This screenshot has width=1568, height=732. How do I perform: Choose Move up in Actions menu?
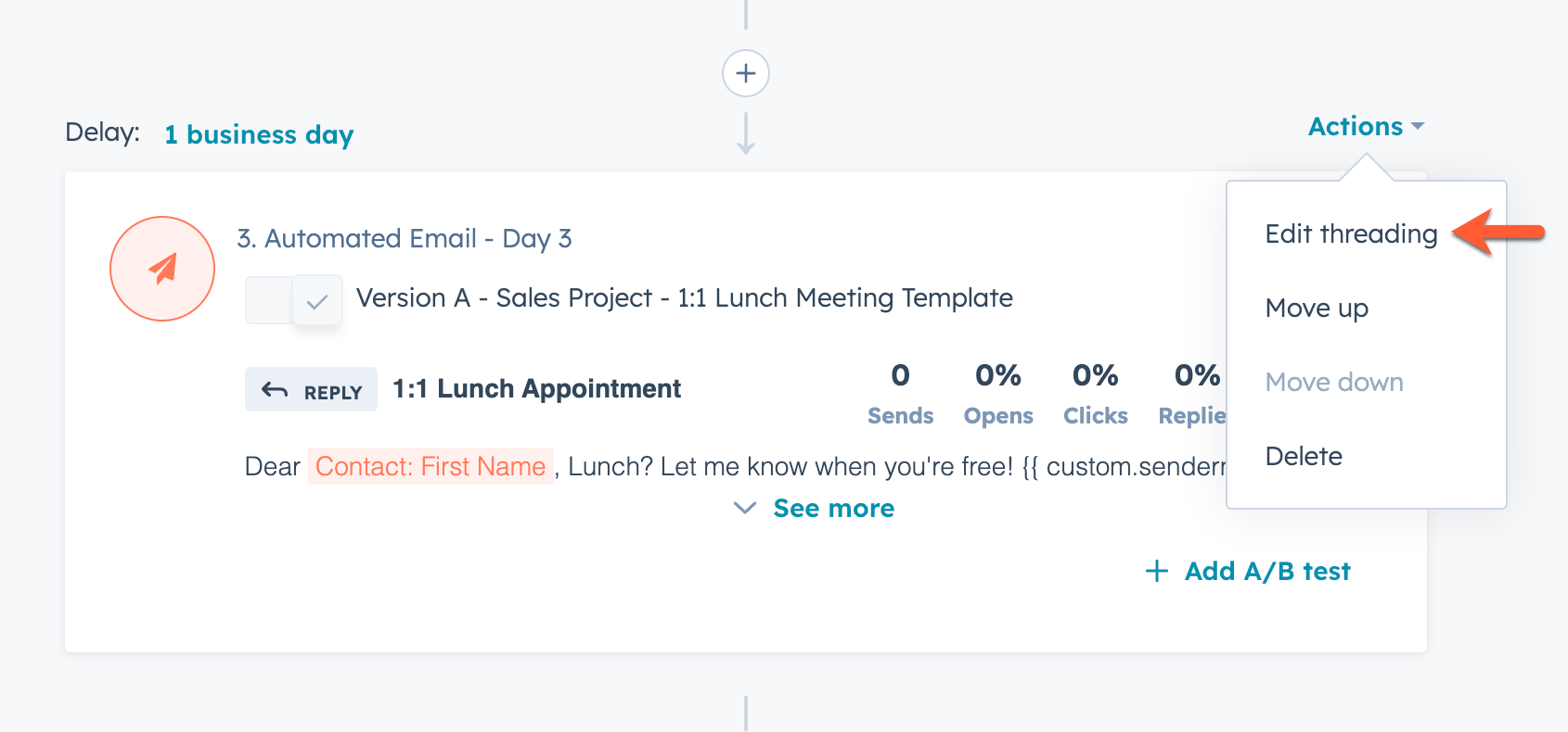tap(1316, 308)
